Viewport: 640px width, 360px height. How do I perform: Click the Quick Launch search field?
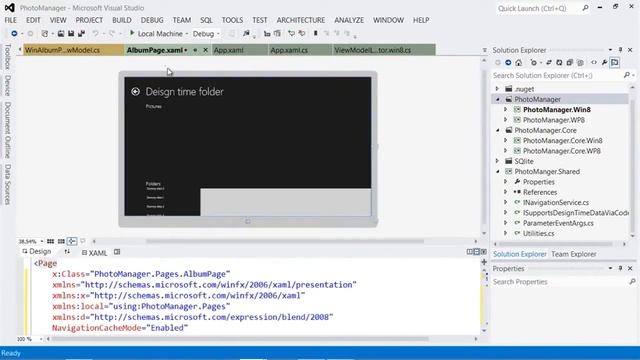tap(543, 8)
